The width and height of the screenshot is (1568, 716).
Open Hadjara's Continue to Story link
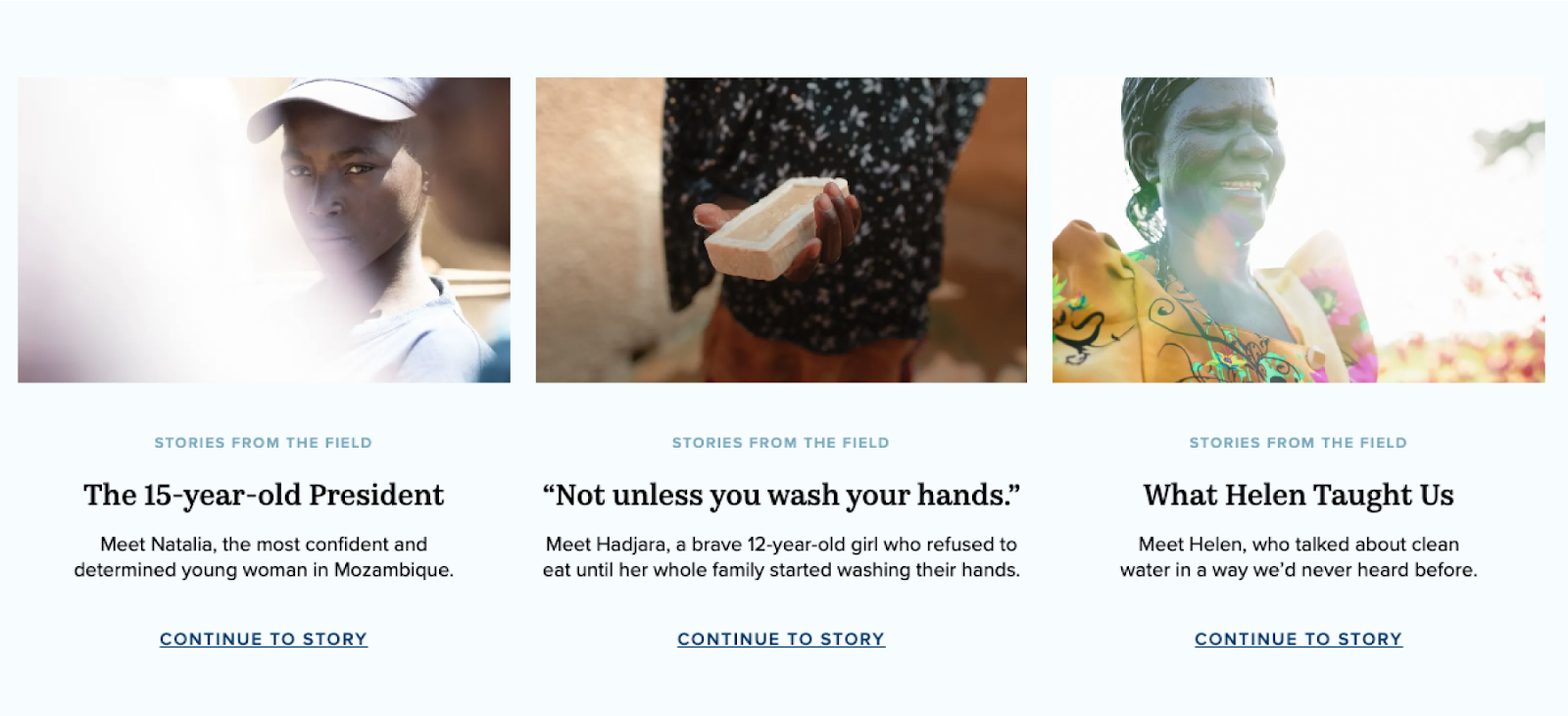click(x=781, y=639)
